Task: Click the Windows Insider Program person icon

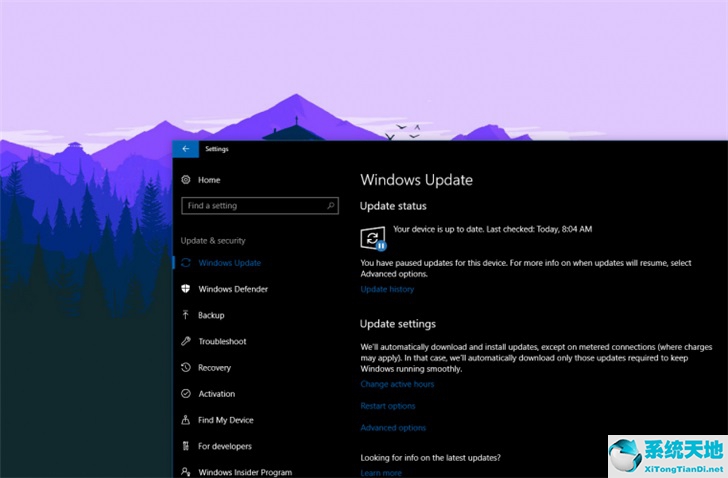Action: tap(186, 472)
